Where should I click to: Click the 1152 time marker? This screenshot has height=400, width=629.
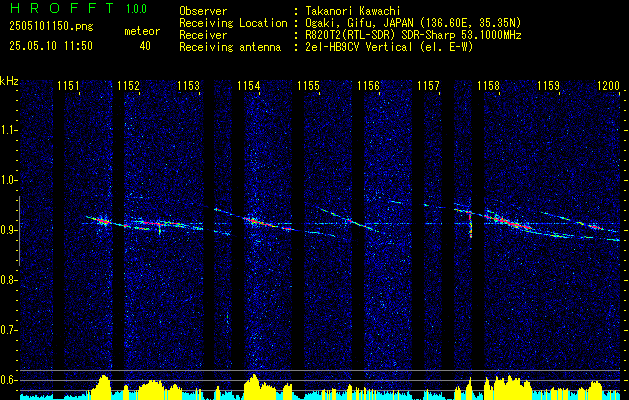click(128, 86)
